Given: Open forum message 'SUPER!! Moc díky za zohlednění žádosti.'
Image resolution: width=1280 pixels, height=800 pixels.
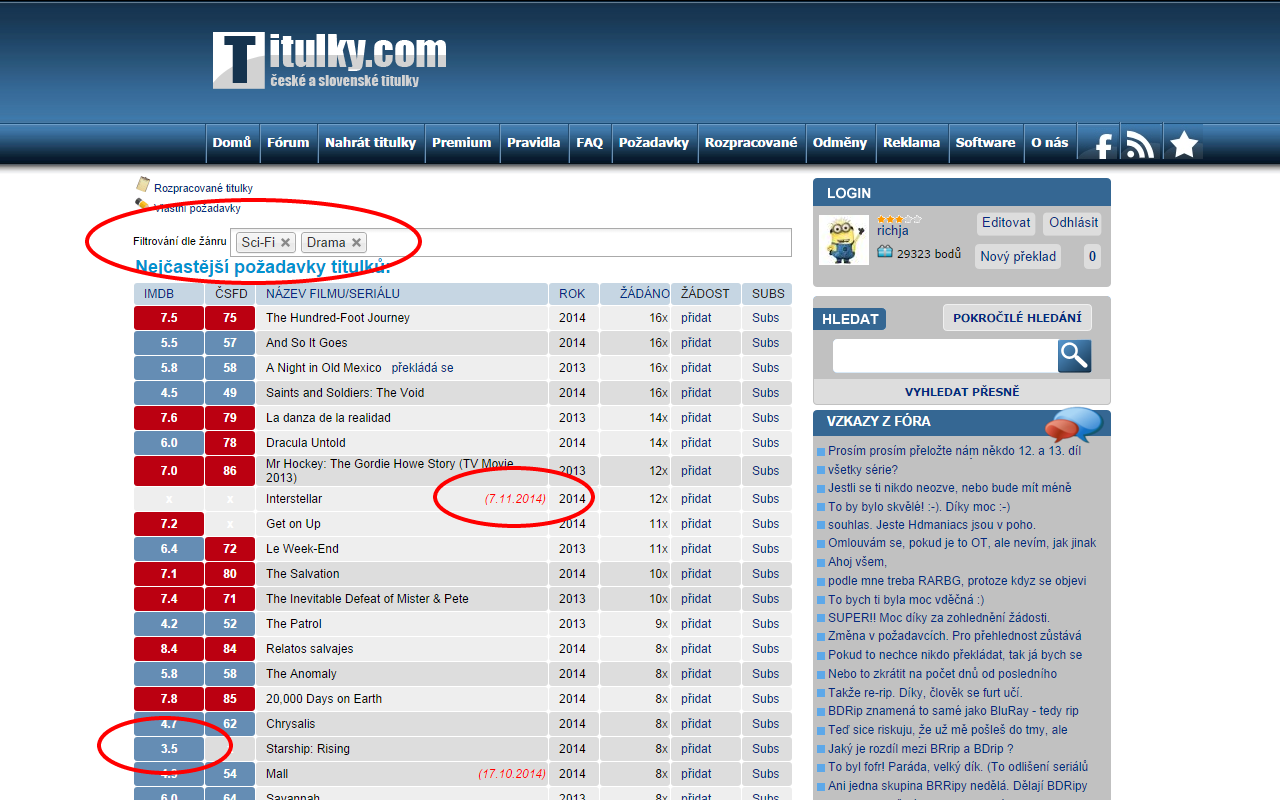Looking at the screenshot, I should 939,618.
